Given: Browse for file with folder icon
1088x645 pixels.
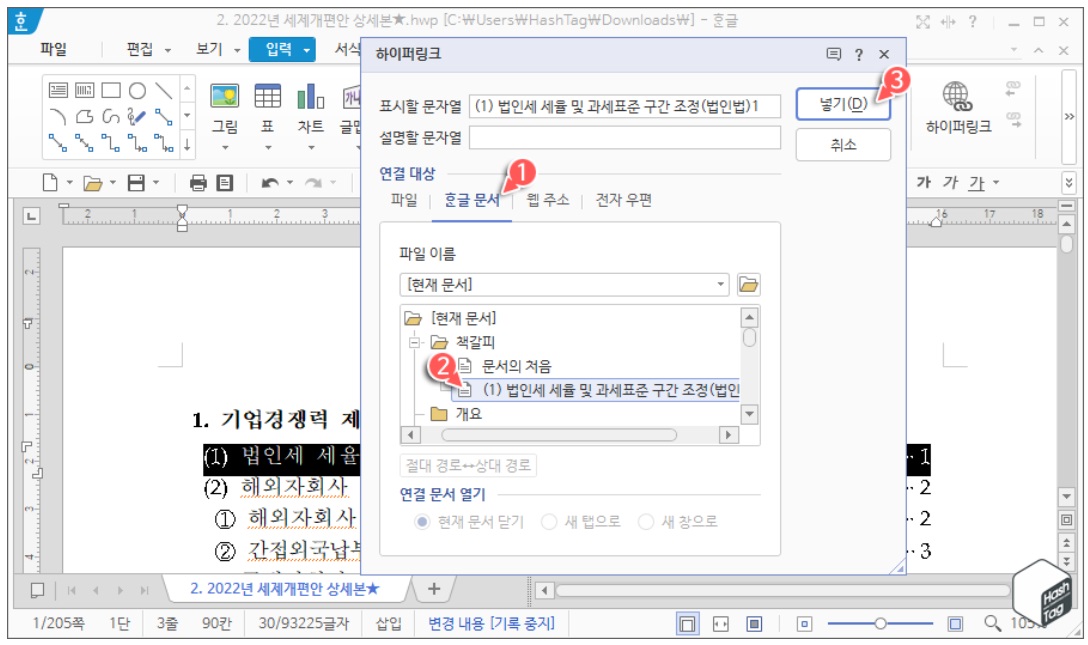Looking at the screenshot, I should pos(748,284).
